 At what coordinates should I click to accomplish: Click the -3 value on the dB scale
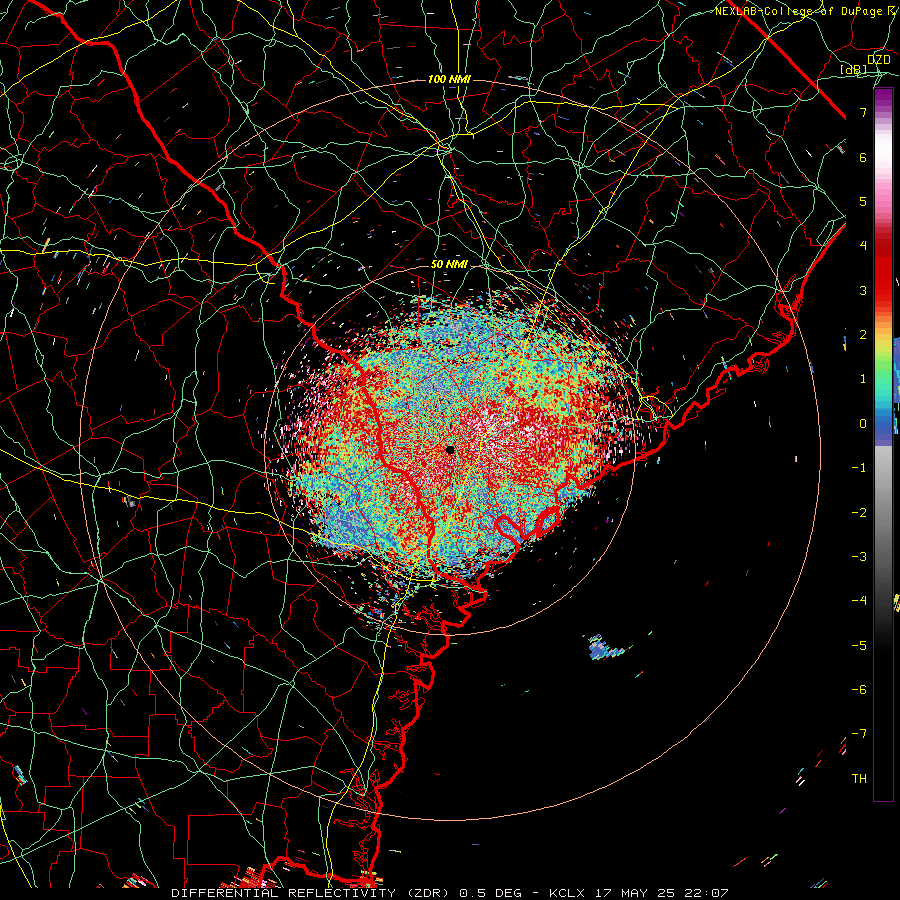coord(859,557)
